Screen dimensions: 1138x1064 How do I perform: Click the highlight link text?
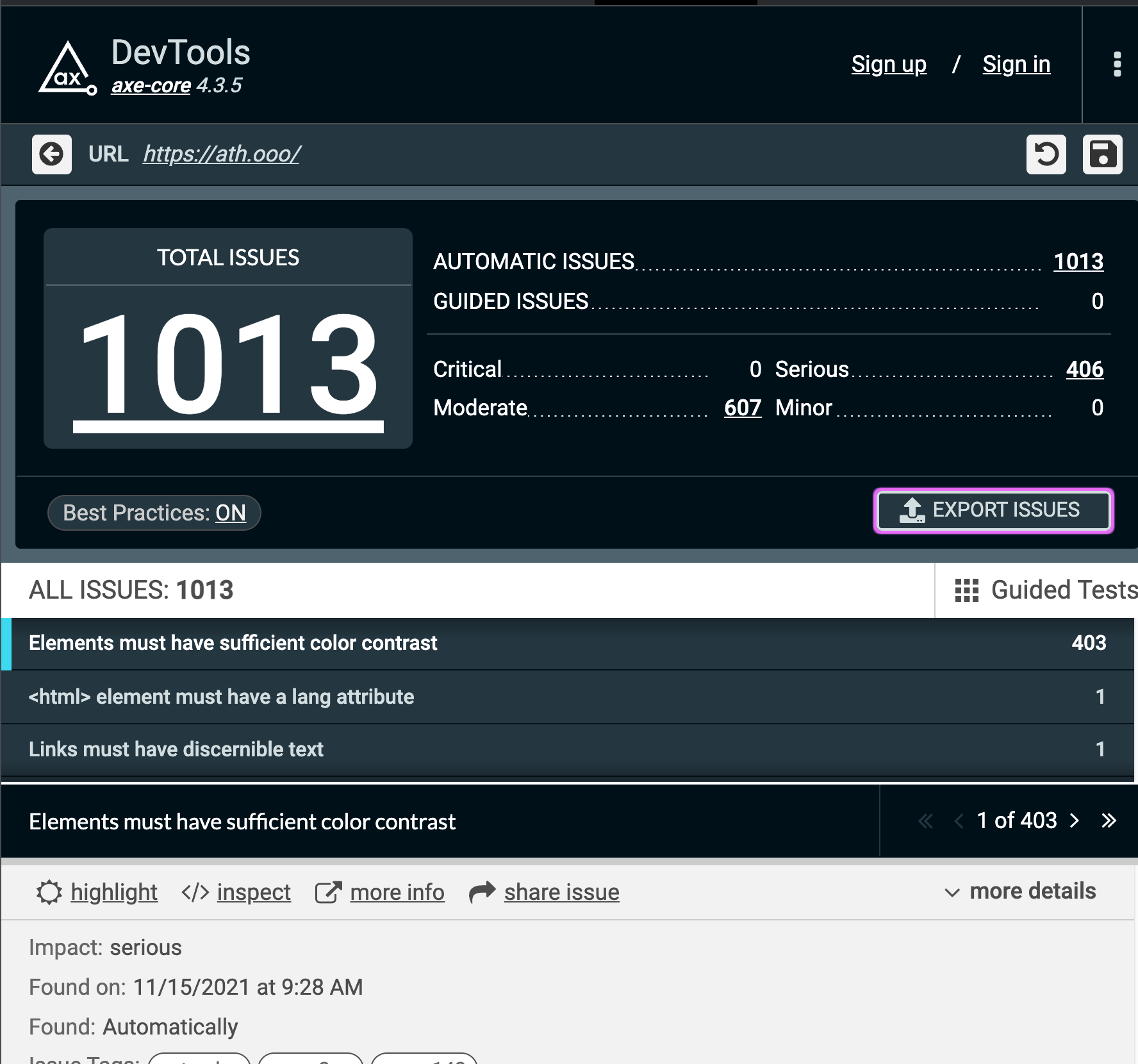[114, 892]
